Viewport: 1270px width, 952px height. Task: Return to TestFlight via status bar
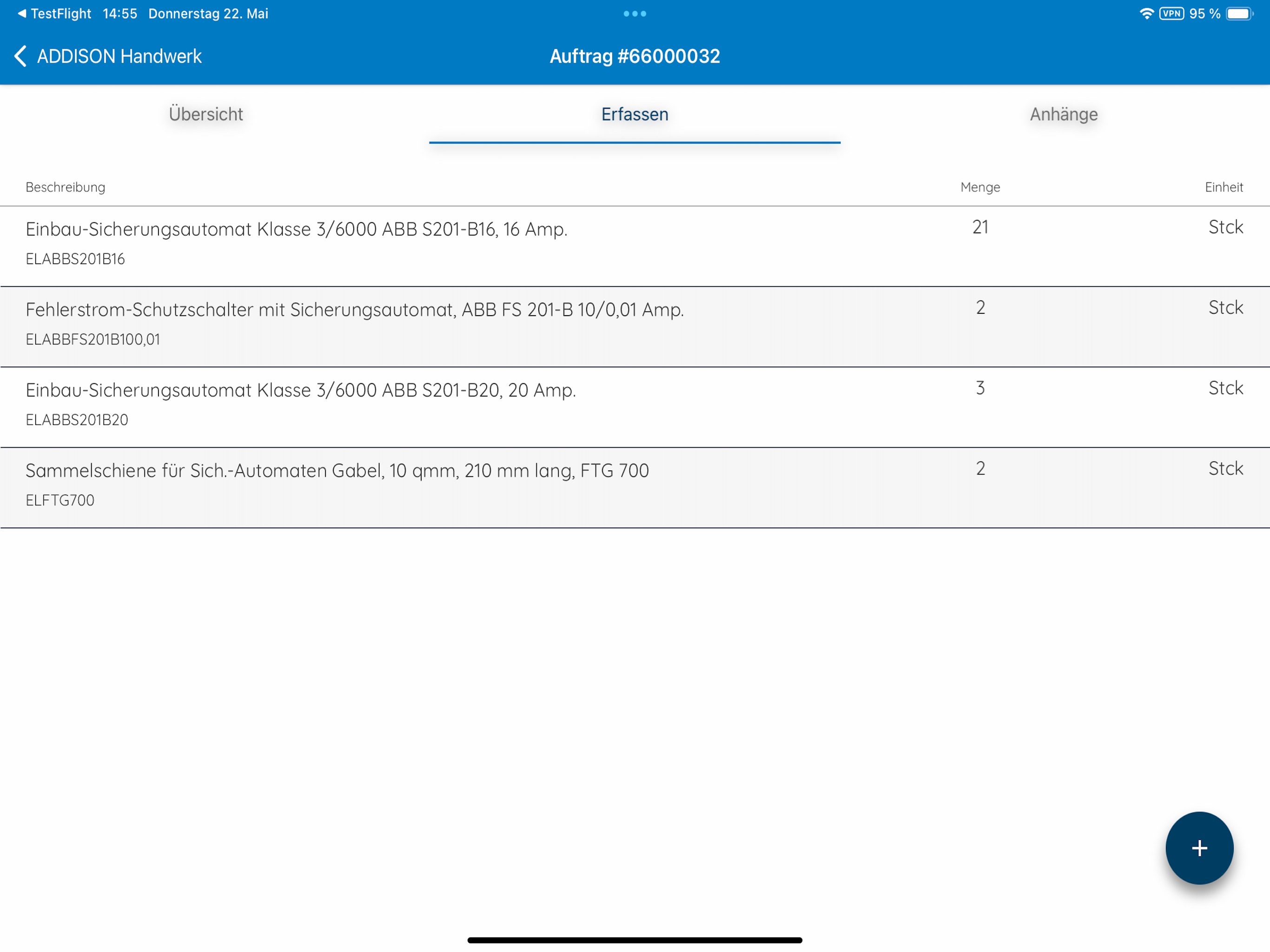[x=54, y=13]
